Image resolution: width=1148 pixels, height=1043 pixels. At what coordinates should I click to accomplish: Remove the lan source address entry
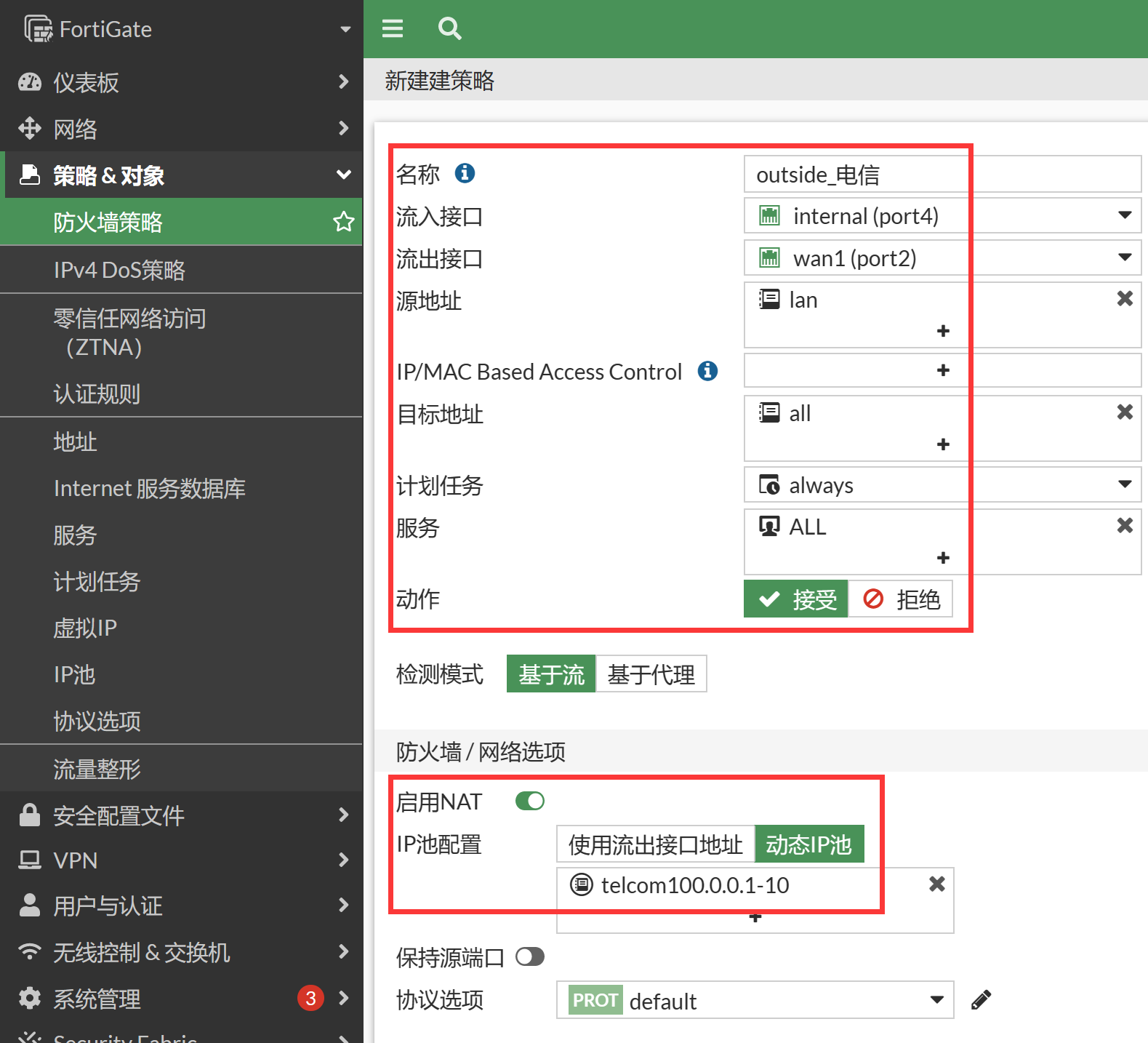(x=1124, y=299)
